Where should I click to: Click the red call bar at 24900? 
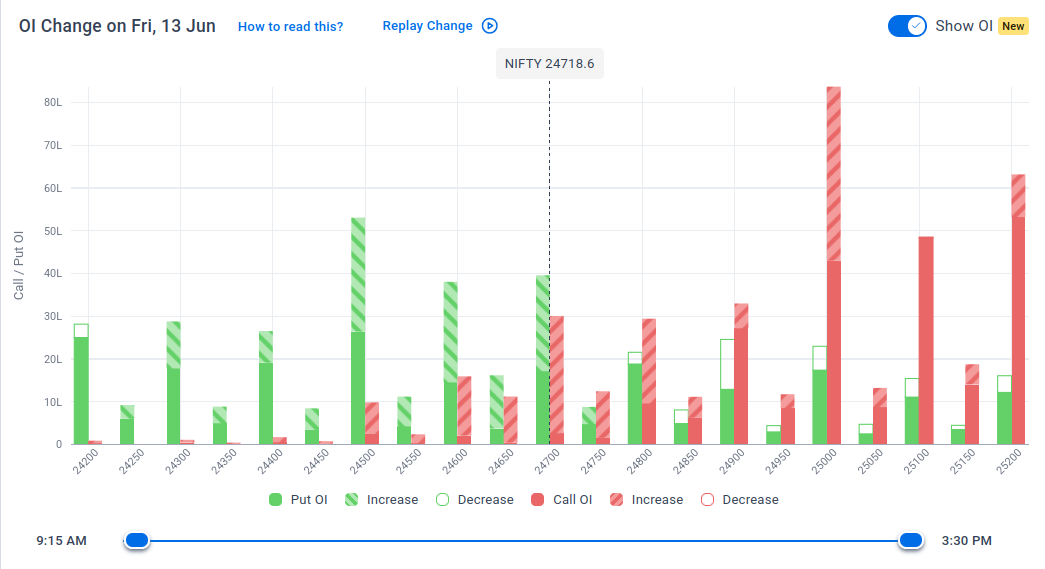tap(741, 374)
